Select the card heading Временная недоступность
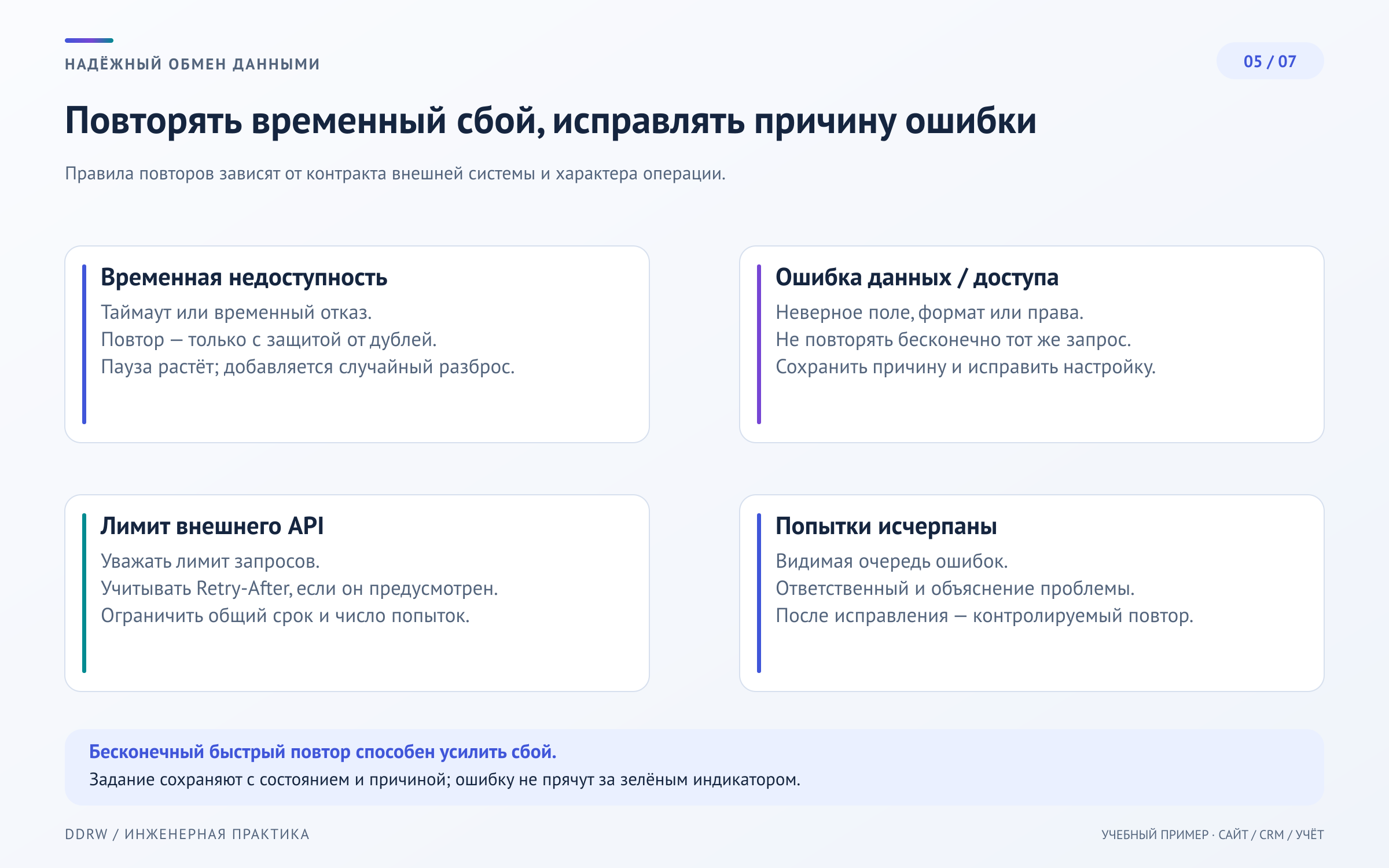Screen dimensions: 1389x868 point(244,278)
